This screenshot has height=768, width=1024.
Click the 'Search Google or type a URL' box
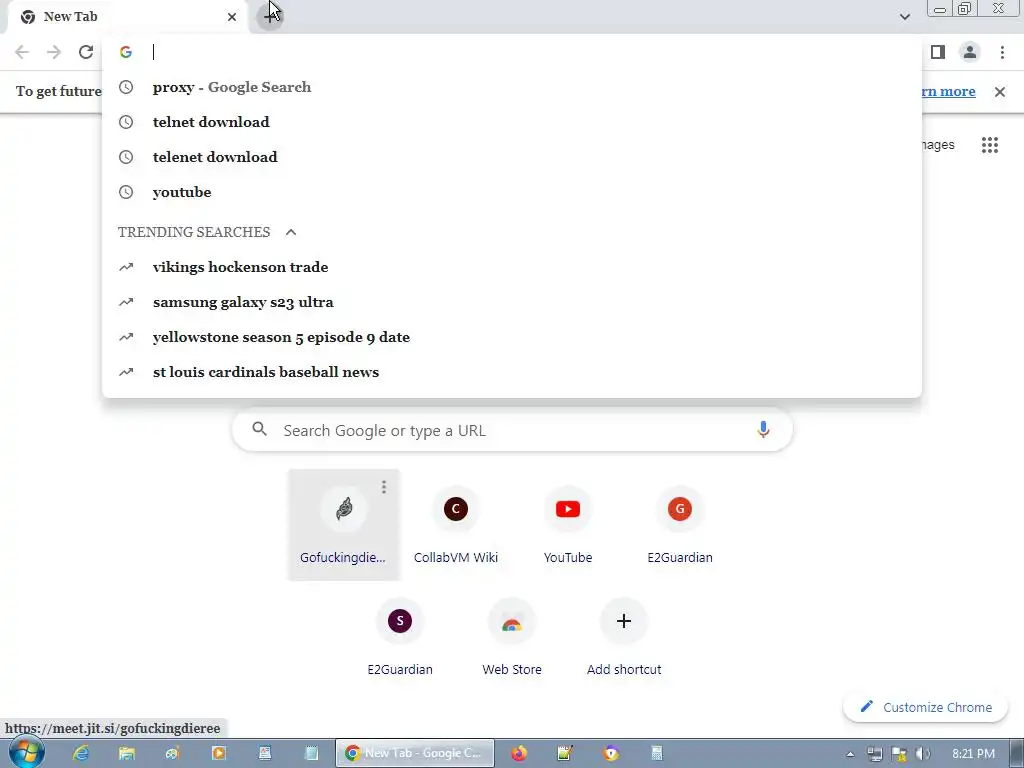coord(512,430)
